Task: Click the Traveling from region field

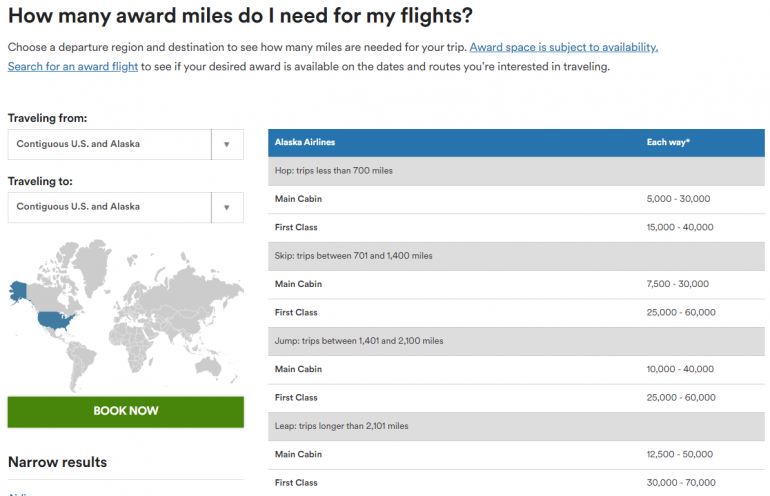Action: [x=110, y=144]
